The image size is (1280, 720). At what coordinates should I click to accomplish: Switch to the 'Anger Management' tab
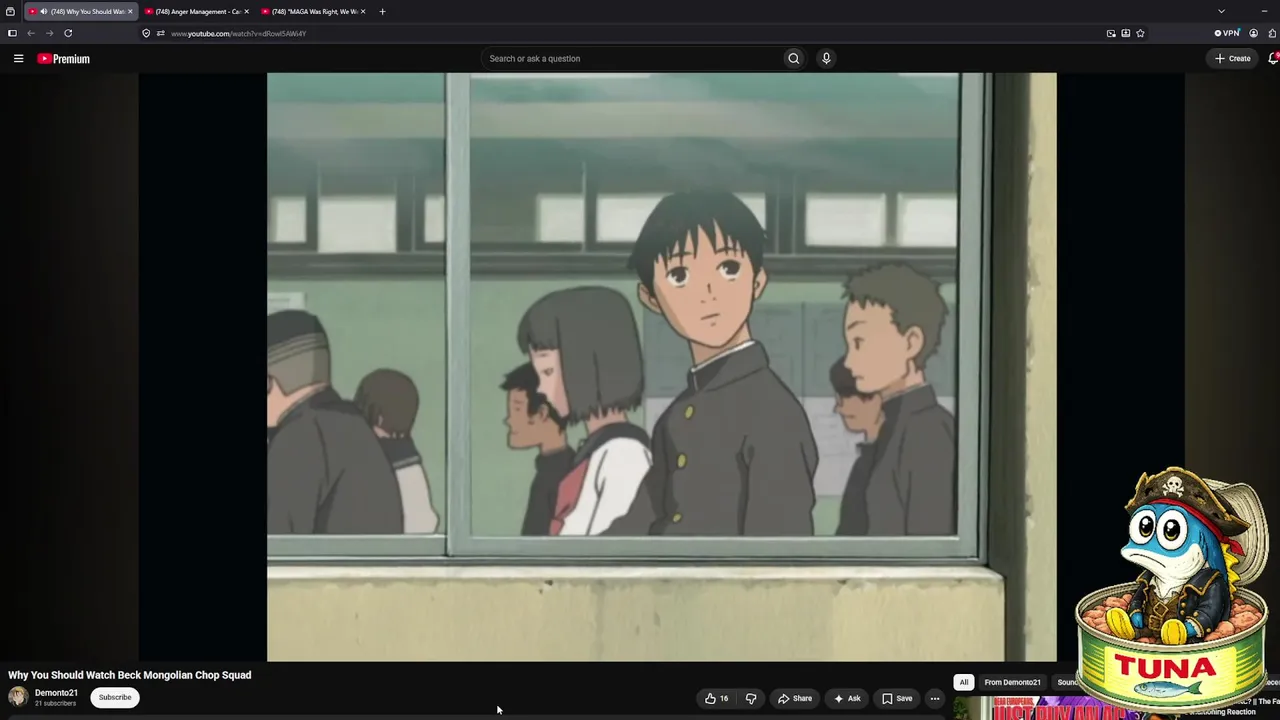pyautogui.click(x=197, y=11)
